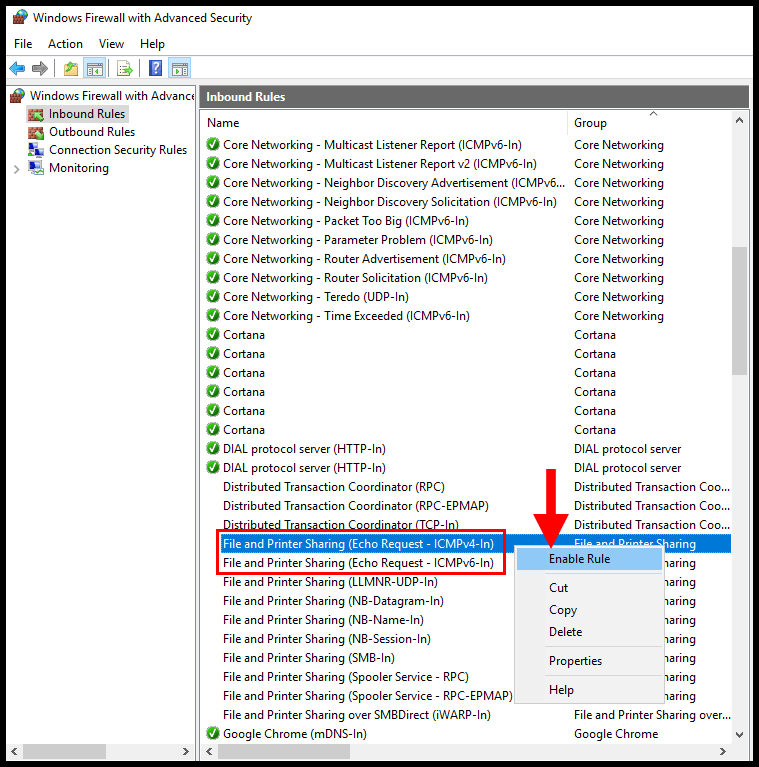Select the File and Printer Sharing (Echo Request - ICMPv4-In) rule

358,544
